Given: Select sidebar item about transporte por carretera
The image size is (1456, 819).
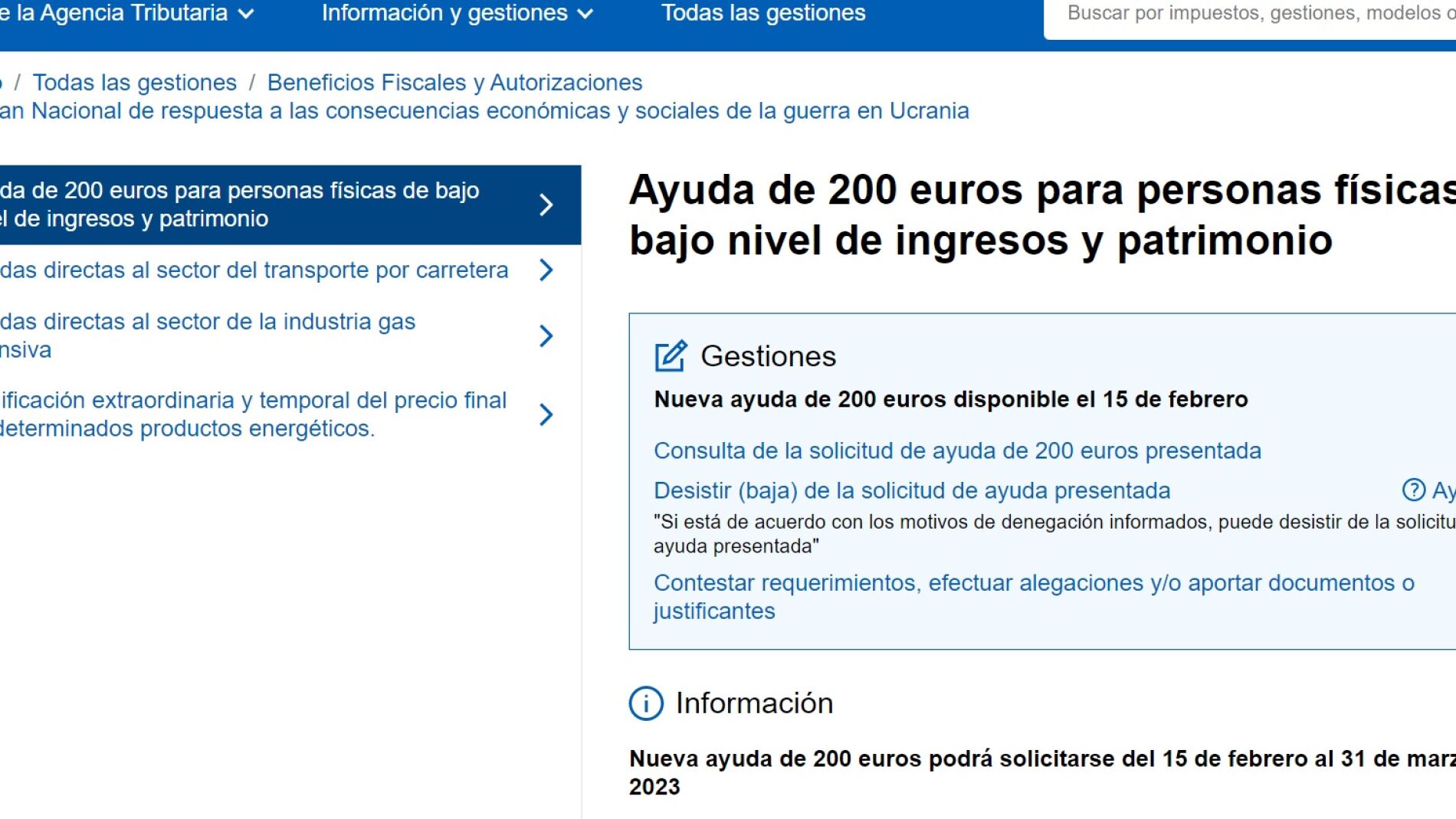Looking at the screenshot, I should 254,270.
